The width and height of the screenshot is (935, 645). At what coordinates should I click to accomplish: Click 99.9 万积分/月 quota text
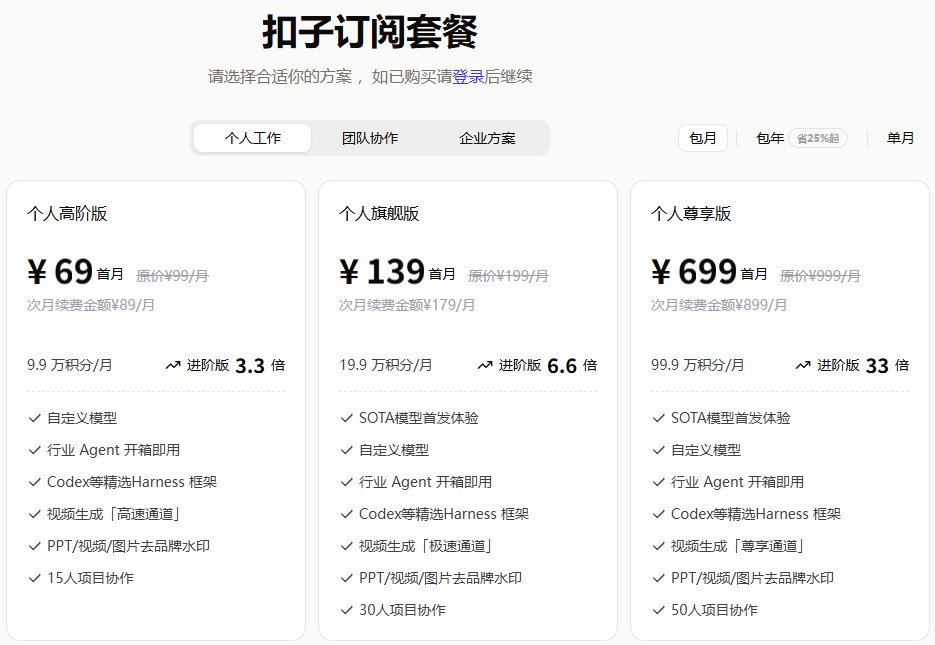[697, 364]
